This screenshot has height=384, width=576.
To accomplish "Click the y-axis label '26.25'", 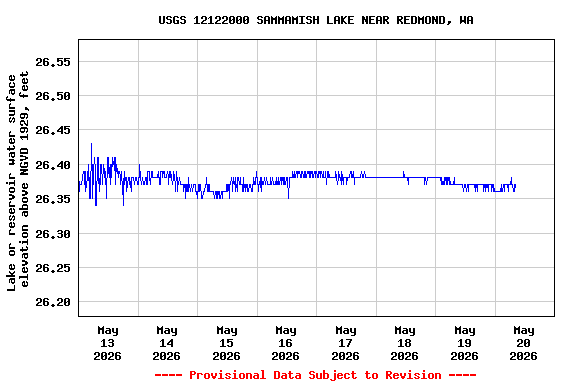I will click(x=53, y=268).
